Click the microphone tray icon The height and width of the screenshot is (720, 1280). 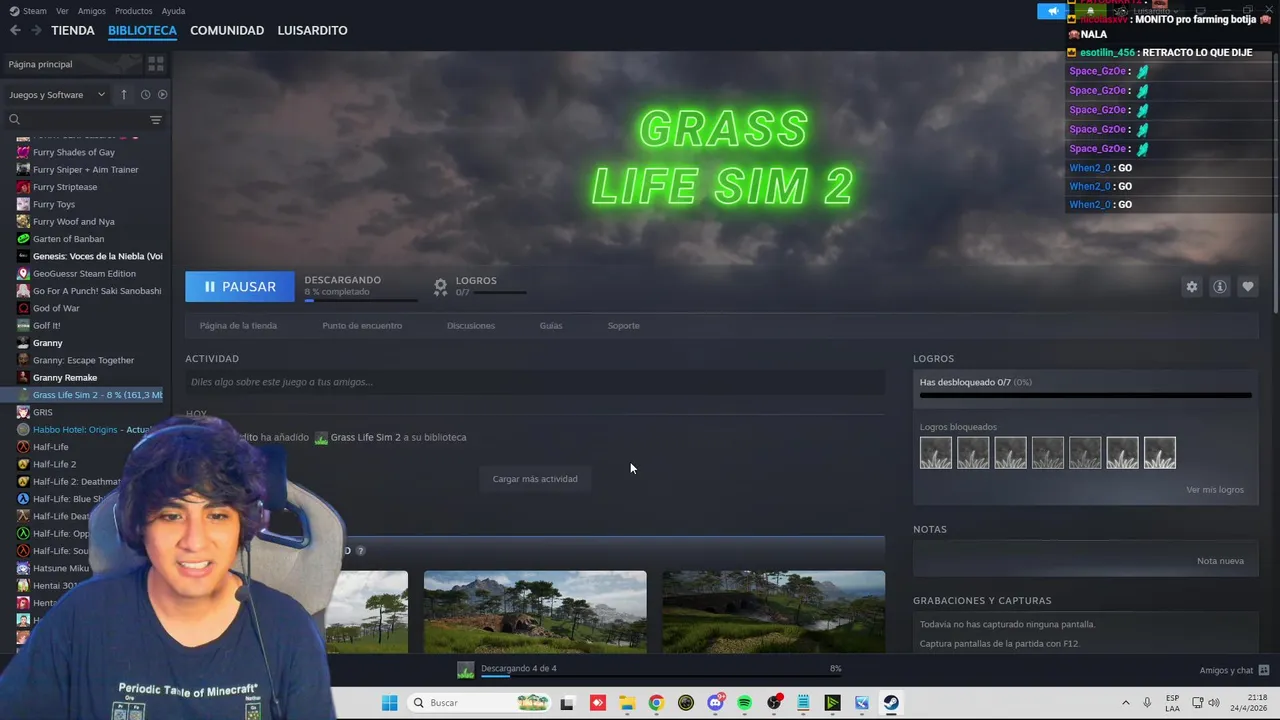pos(1147,703)
